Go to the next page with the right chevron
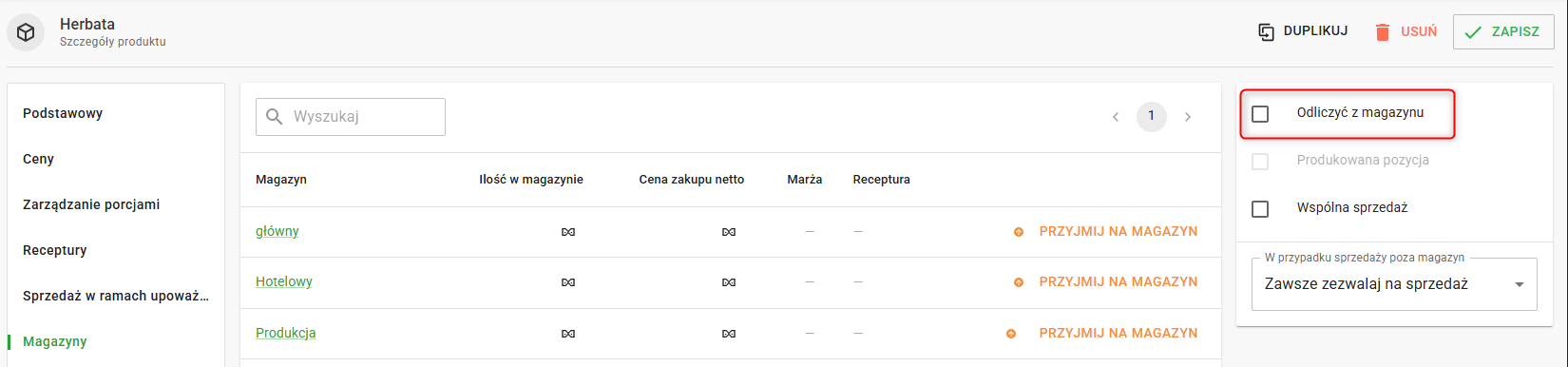 point(1188,117)
